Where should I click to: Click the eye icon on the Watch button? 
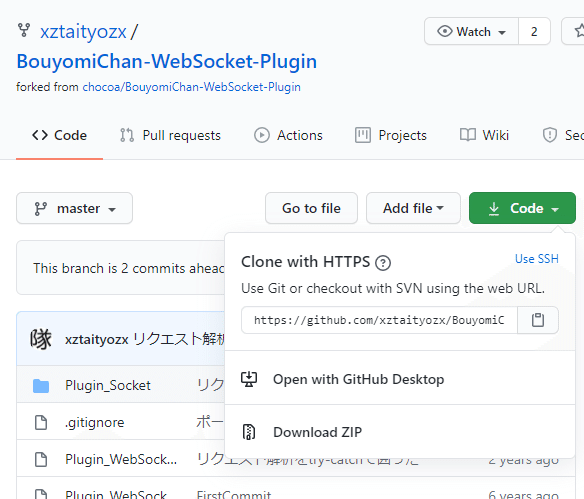click(x=445, y=31)
